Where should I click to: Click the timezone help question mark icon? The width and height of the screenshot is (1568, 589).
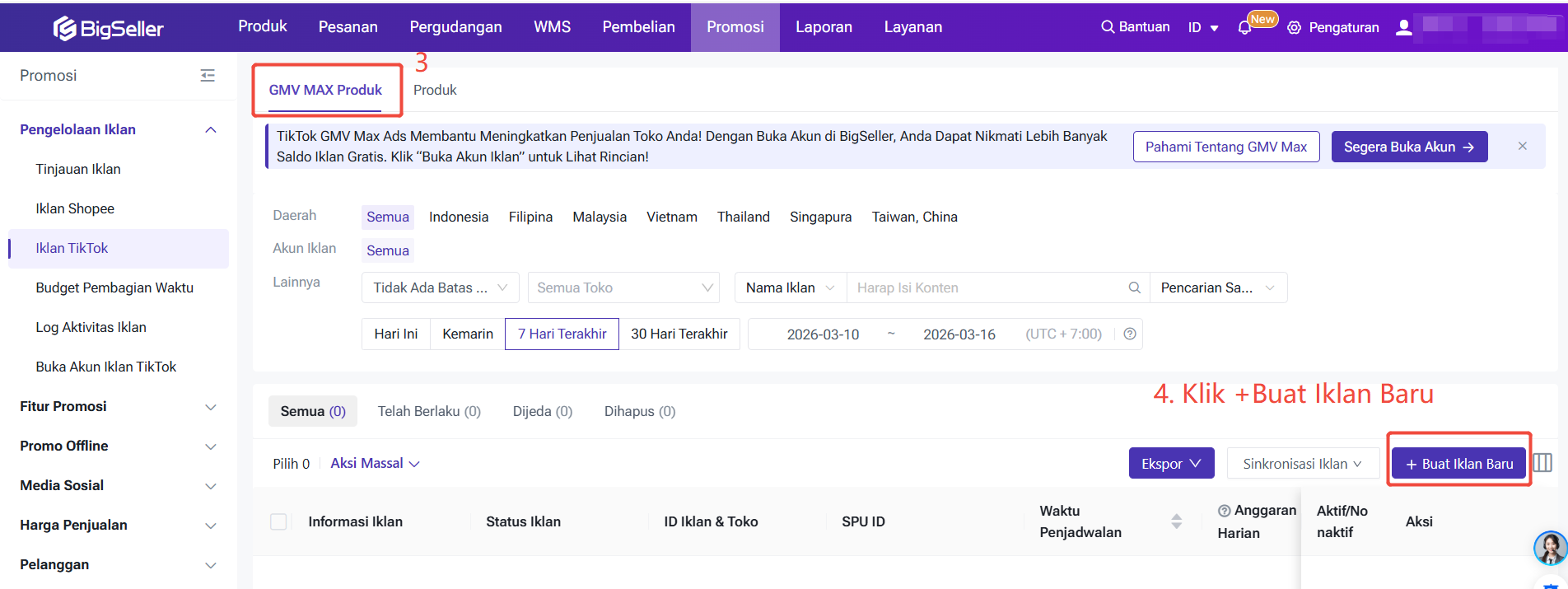(x=1130, y=334)
